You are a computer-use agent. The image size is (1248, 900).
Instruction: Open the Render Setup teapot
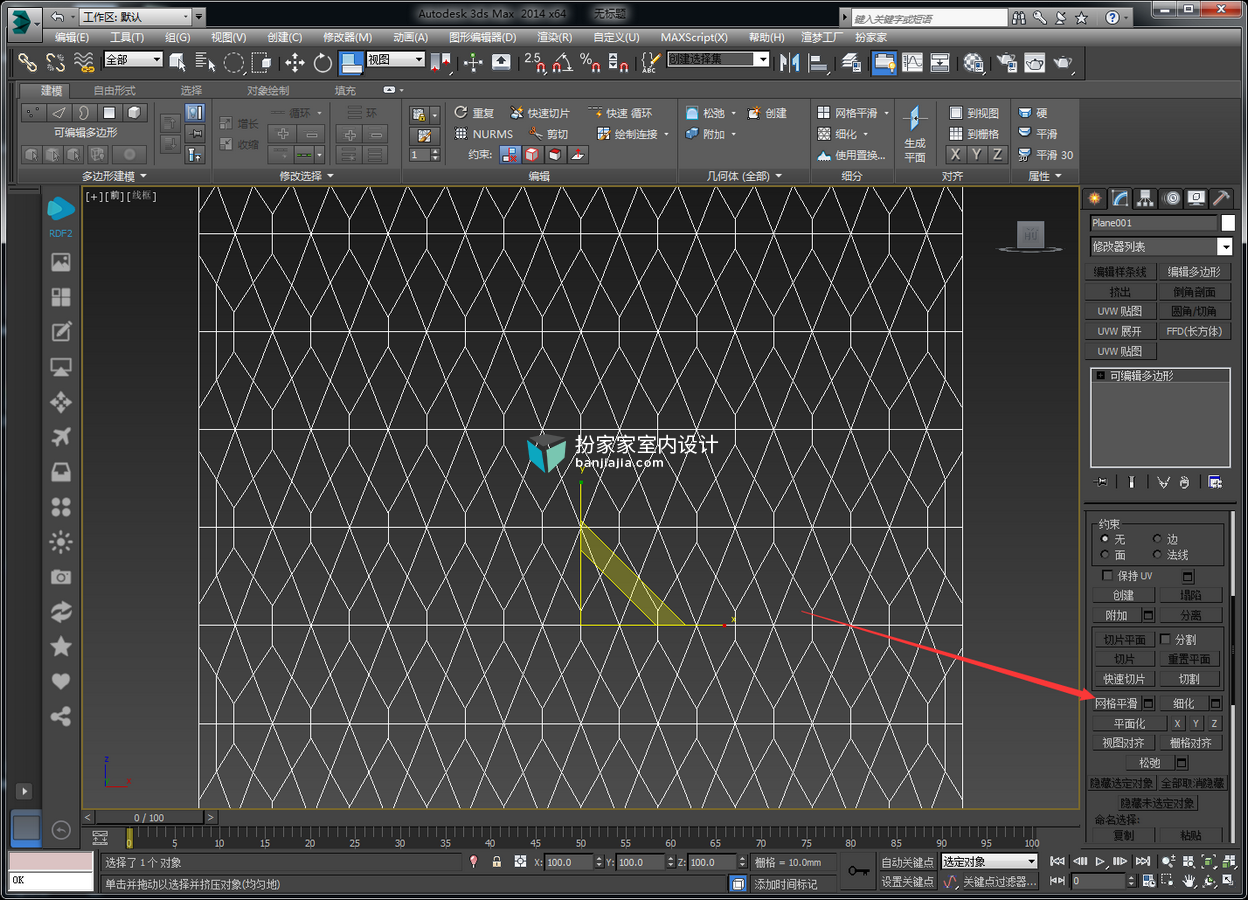click(x=1006, y=62)
